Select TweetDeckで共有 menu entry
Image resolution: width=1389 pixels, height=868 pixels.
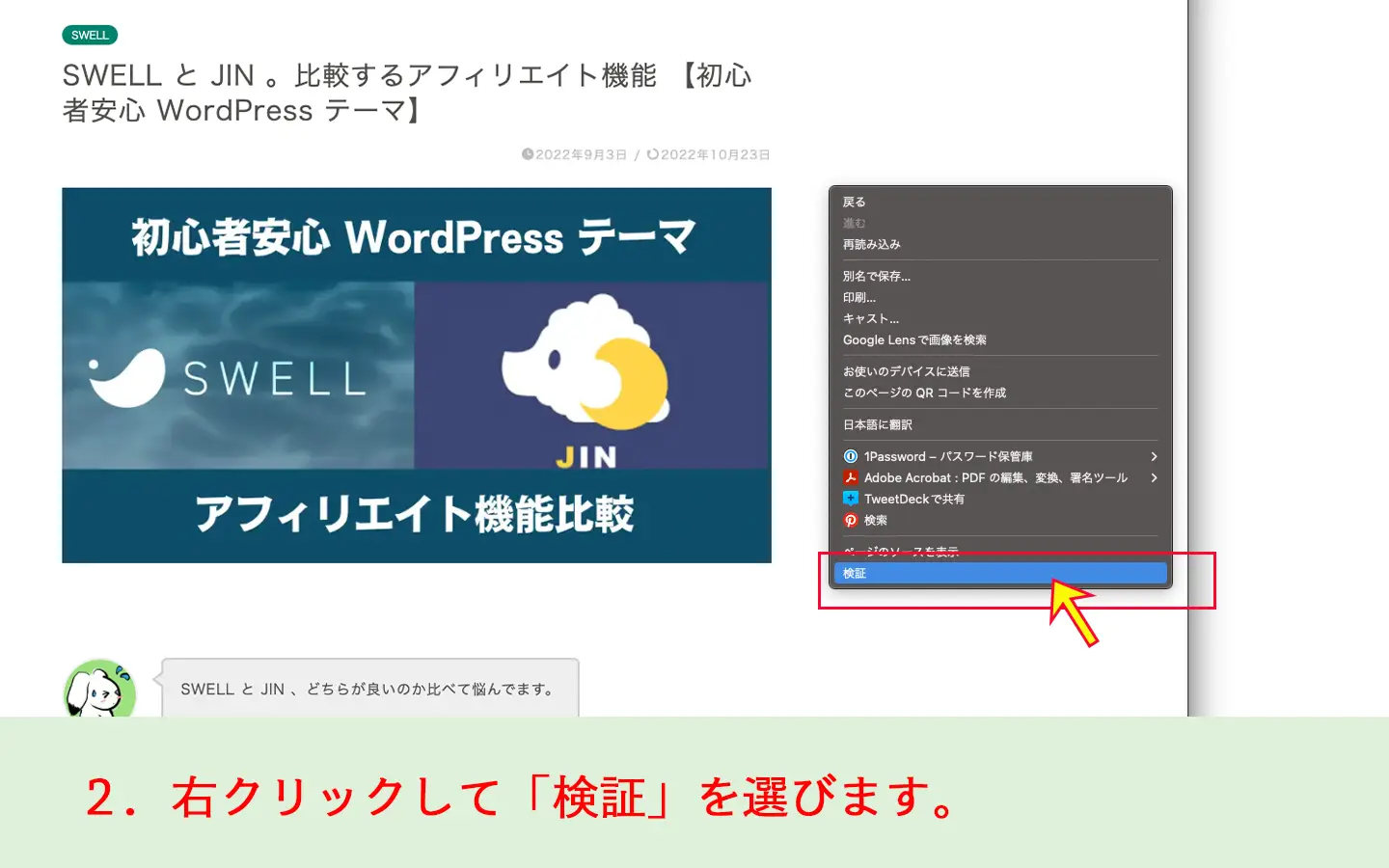1000,500
